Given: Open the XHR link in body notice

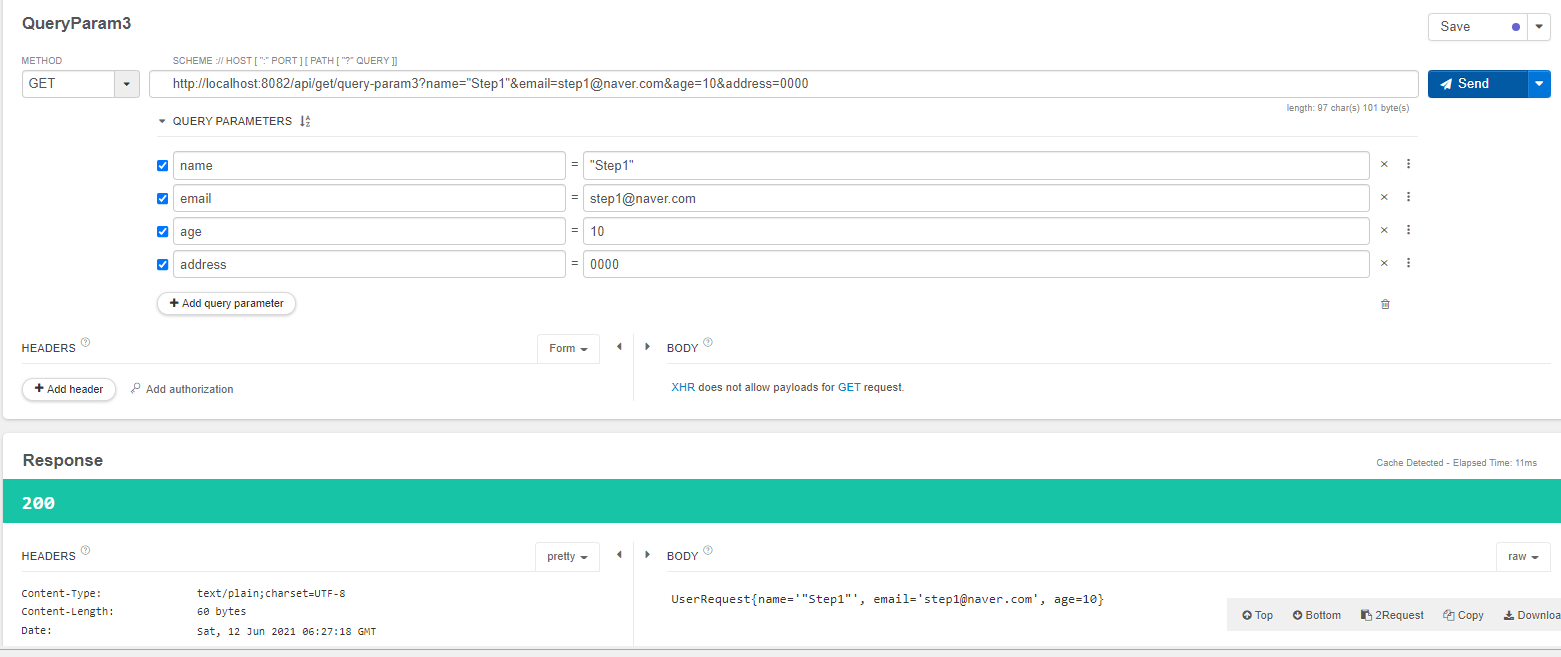Looking at the screenshot, I should pyautogui.click(x=683, y=387).
